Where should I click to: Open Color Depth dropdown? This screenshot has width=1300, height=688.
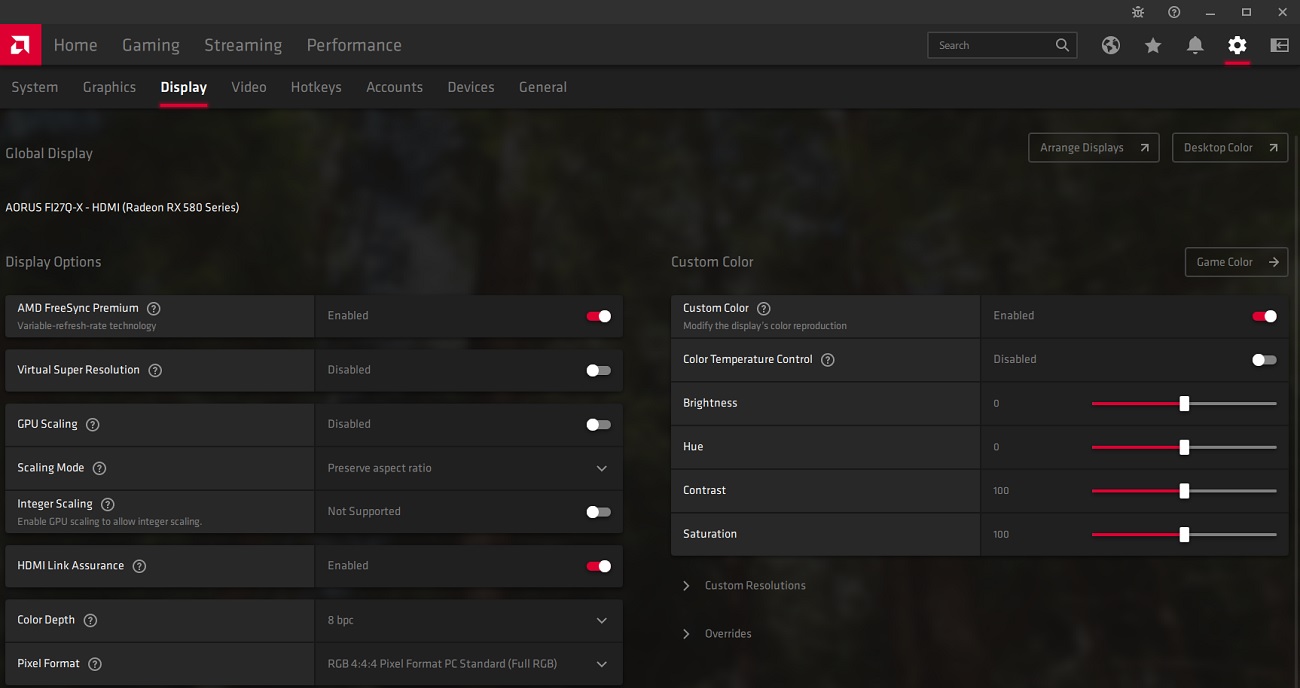click(x=469, y=620)
